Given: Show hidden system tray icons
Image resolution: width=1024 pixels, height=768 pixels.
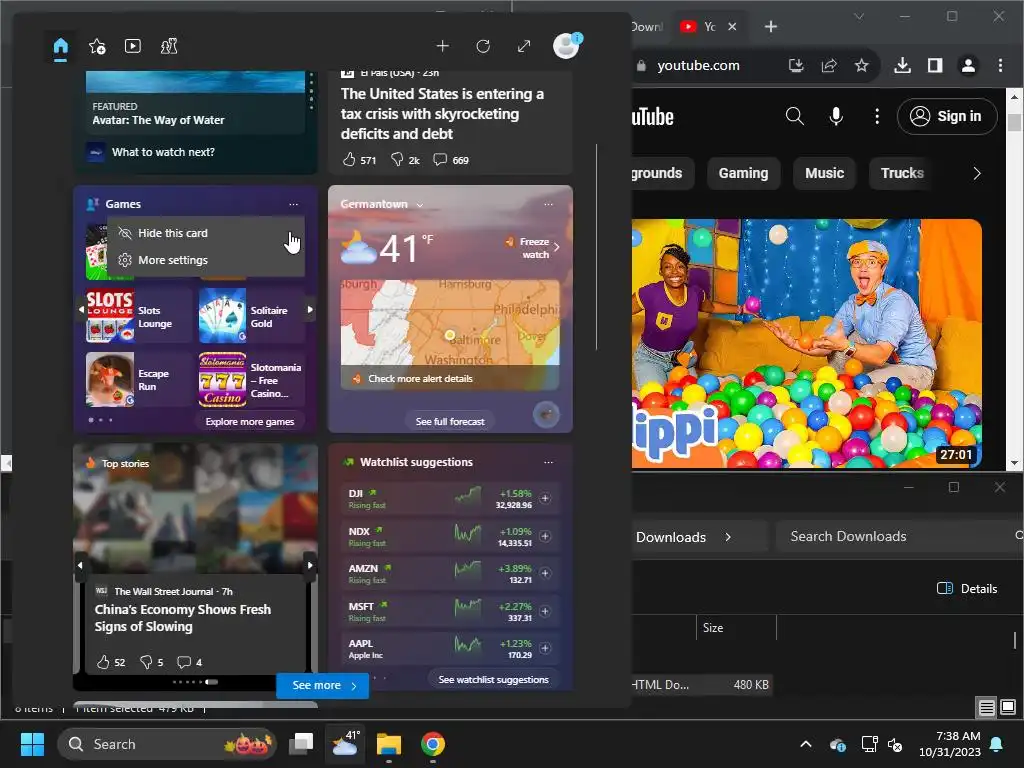Looking at the screenshot, I should (x=806, y=744).
